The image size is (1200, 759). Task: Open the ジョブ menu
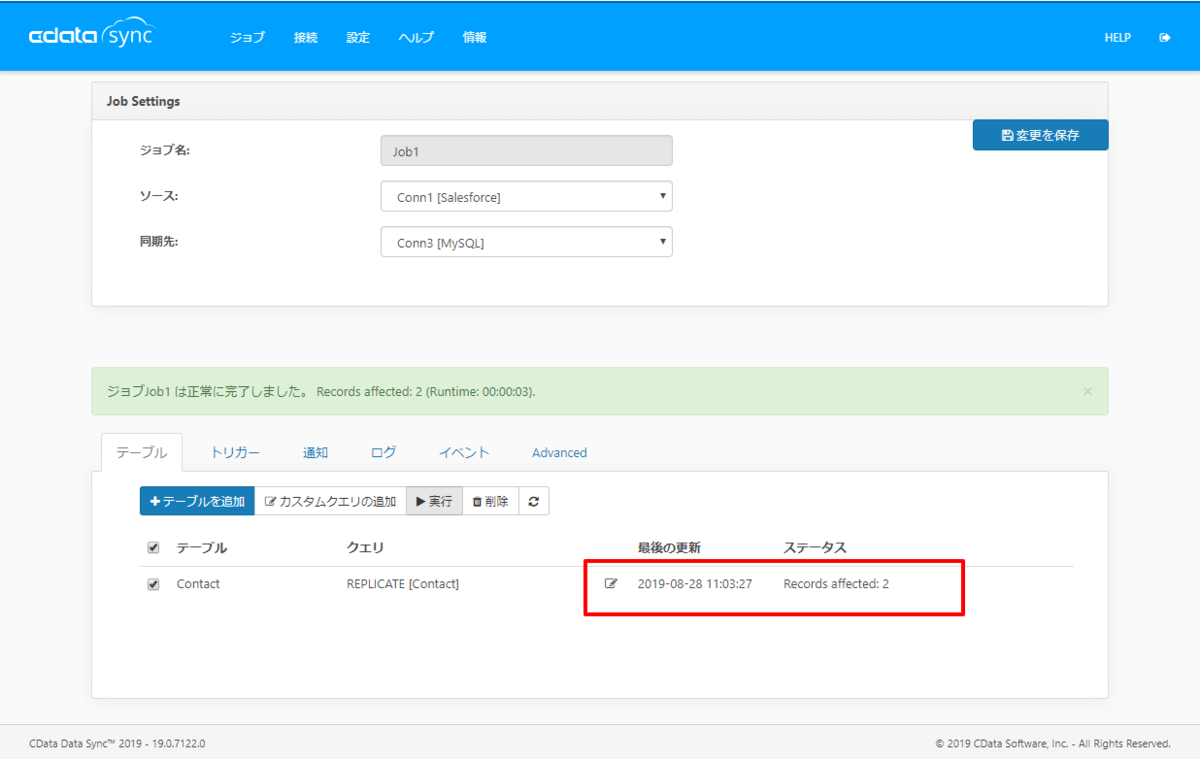click(x=248, y=38)
